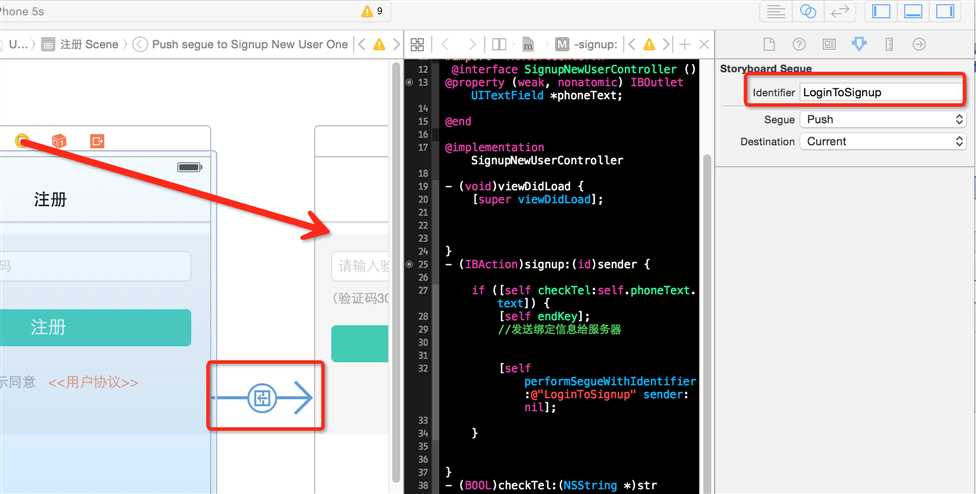Click the performSegueWithIdentifier code text

(610, 381)
